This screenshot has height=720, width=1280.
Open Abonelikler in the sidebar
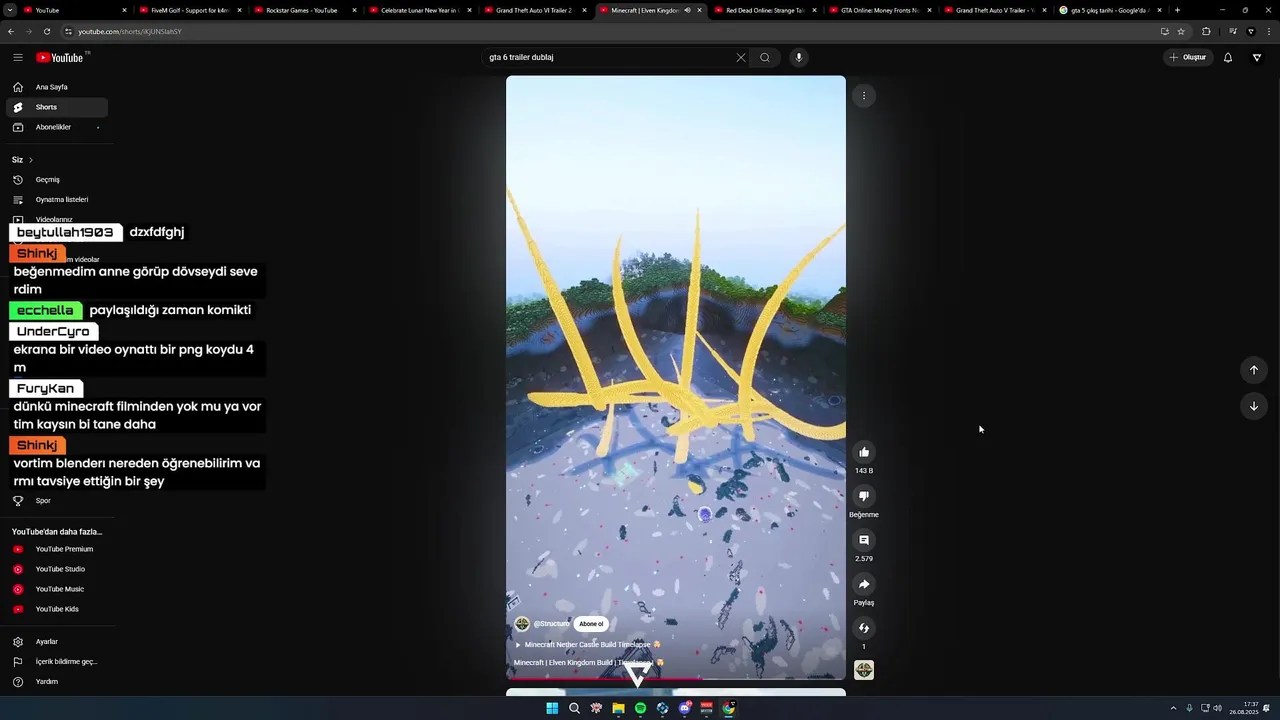pyautogui.click(x=57, y=127)
